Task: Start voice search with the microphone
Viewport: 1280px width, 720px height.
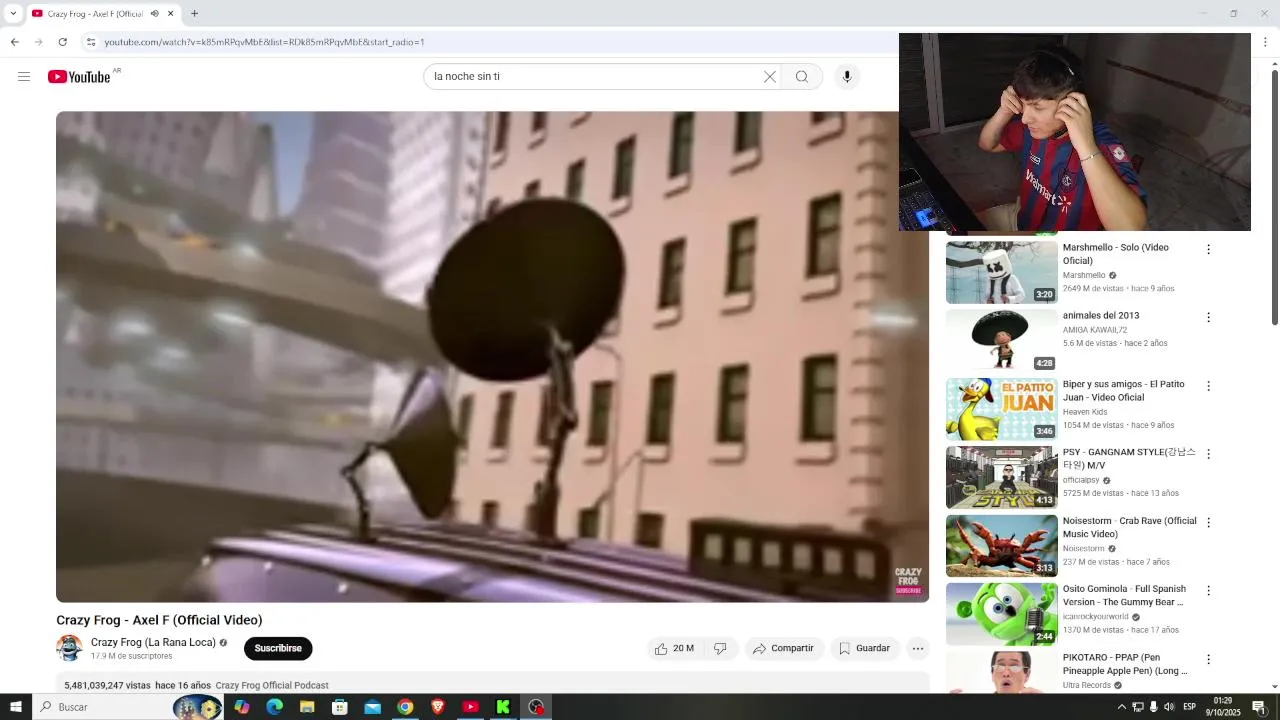Action: [847, 77]
